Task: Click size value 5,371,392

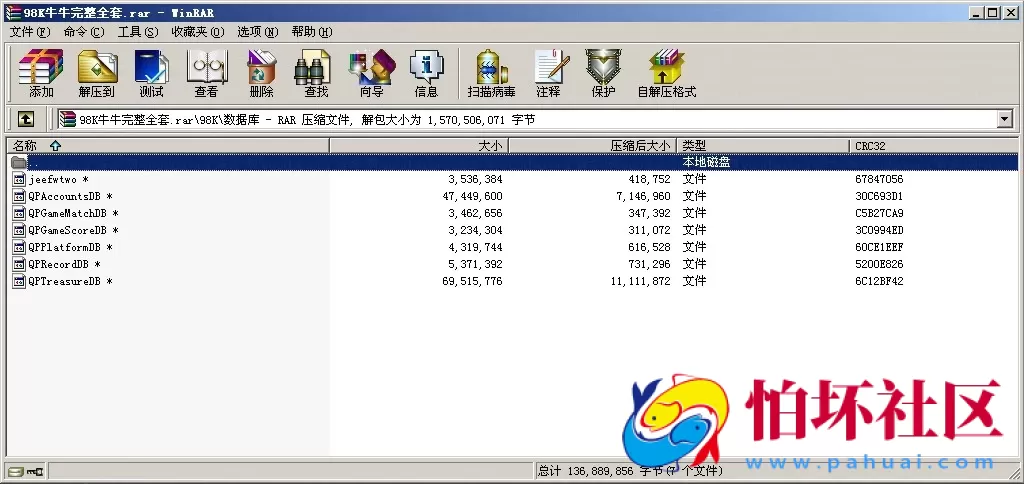Action: [x=475, y=265]
